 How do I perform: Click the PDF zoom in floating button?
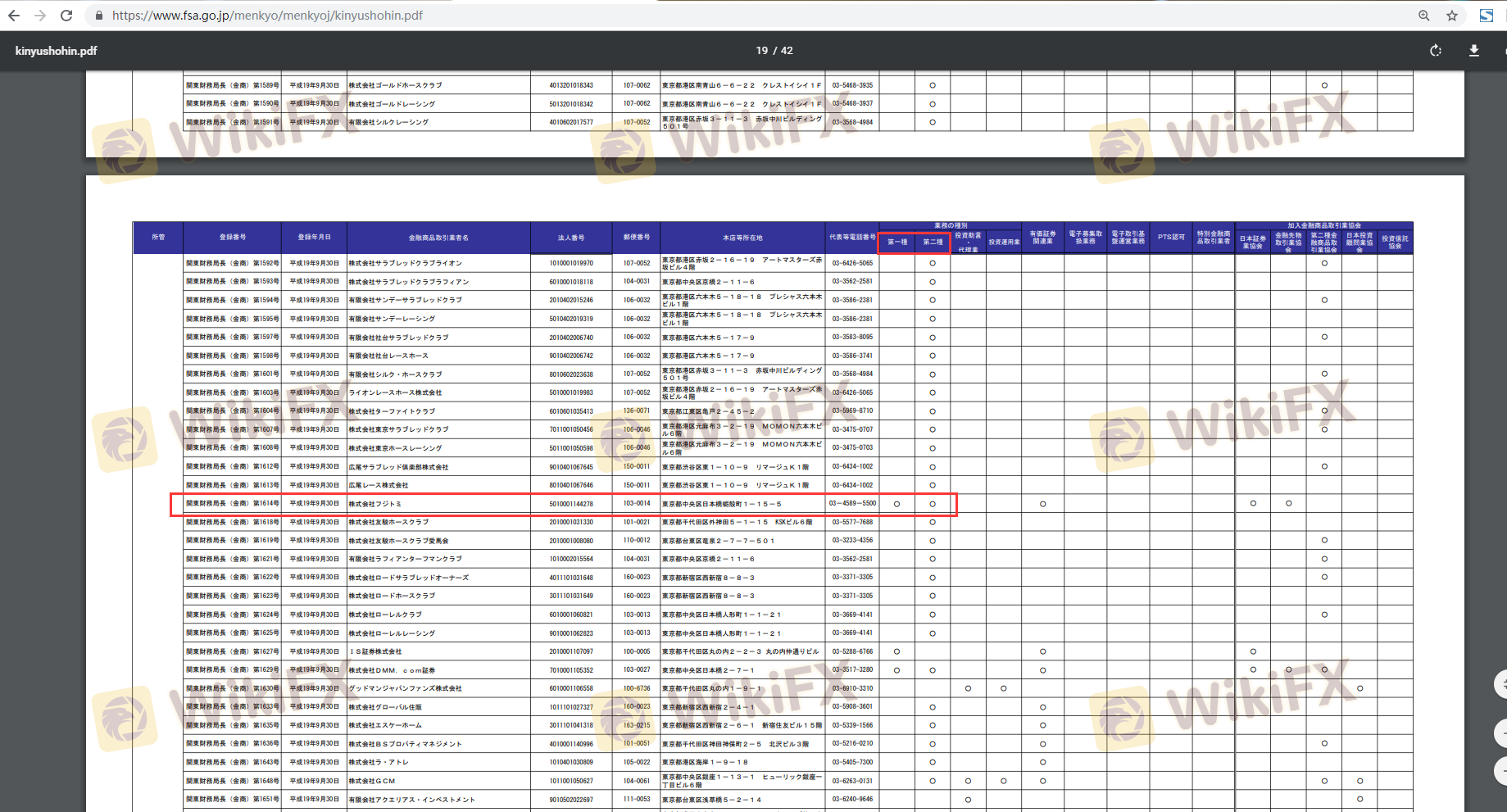click(1501, 732)
